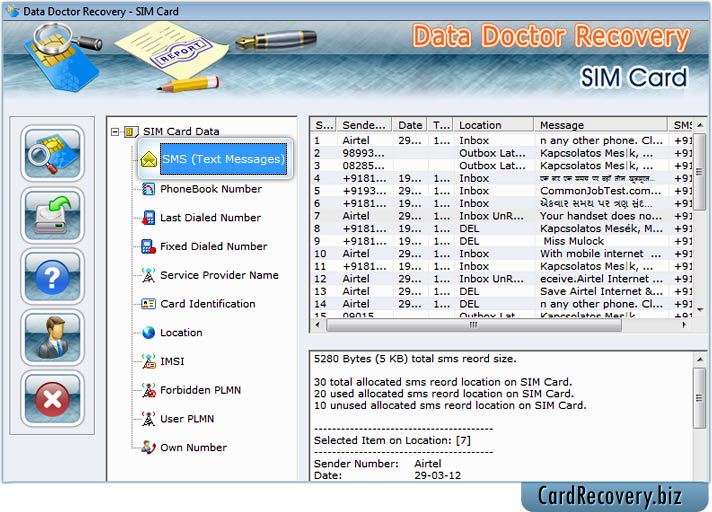Open Card Identification entry
712x512 pixels.
208,304
